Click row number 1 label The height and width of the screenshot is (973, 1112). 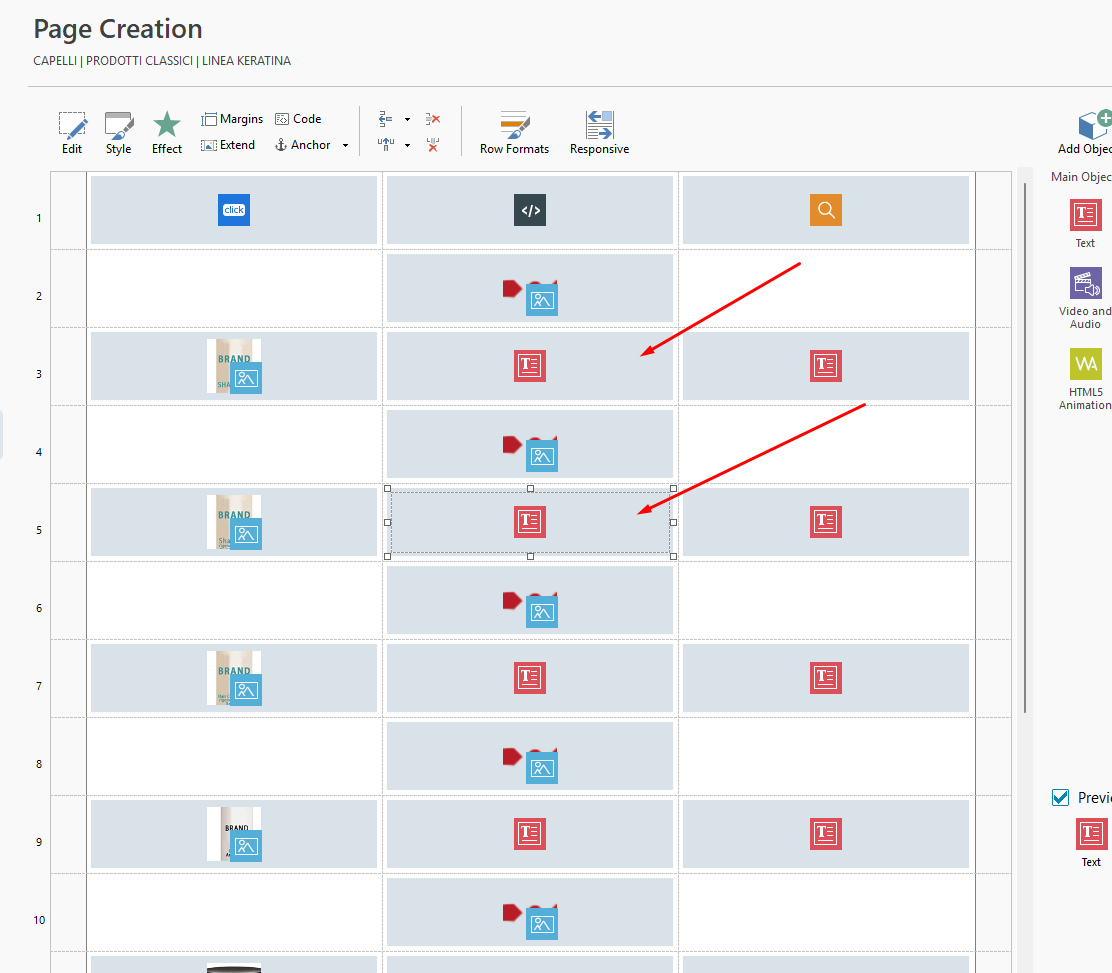coord(39,218)
